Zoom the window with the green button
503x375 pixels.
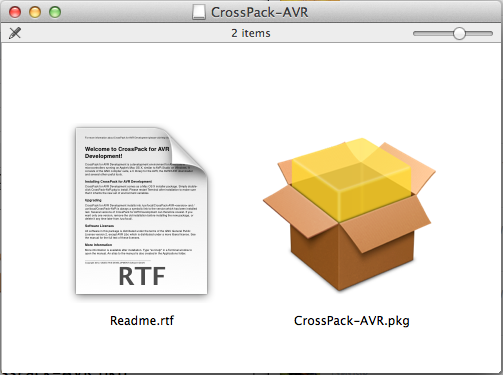(55, 12)
